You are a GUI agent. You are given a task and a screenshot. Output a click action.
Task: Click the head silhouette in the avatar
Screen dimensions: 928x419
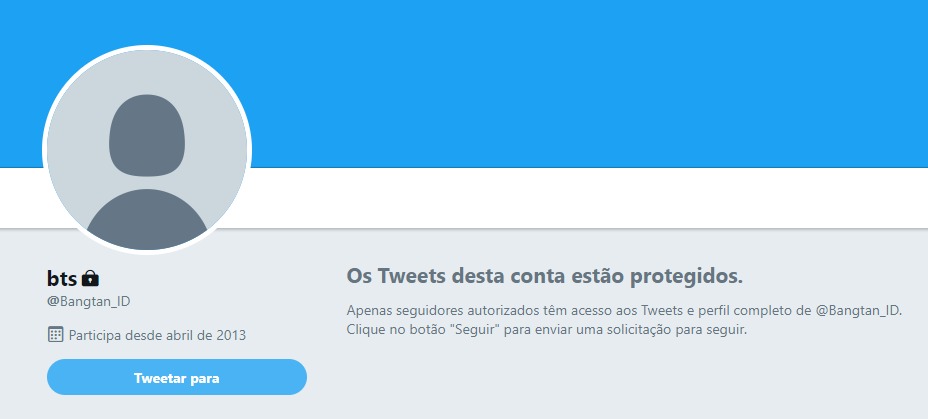(x=147, y=135)
